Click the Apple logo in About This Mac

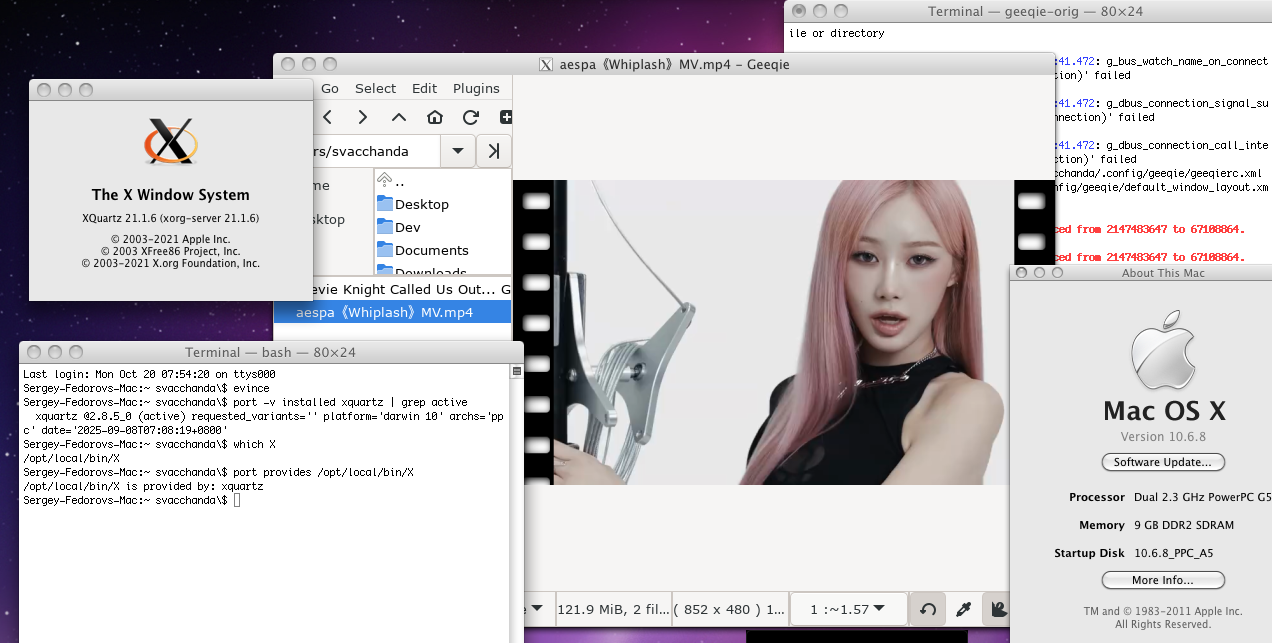(1163, 349)
